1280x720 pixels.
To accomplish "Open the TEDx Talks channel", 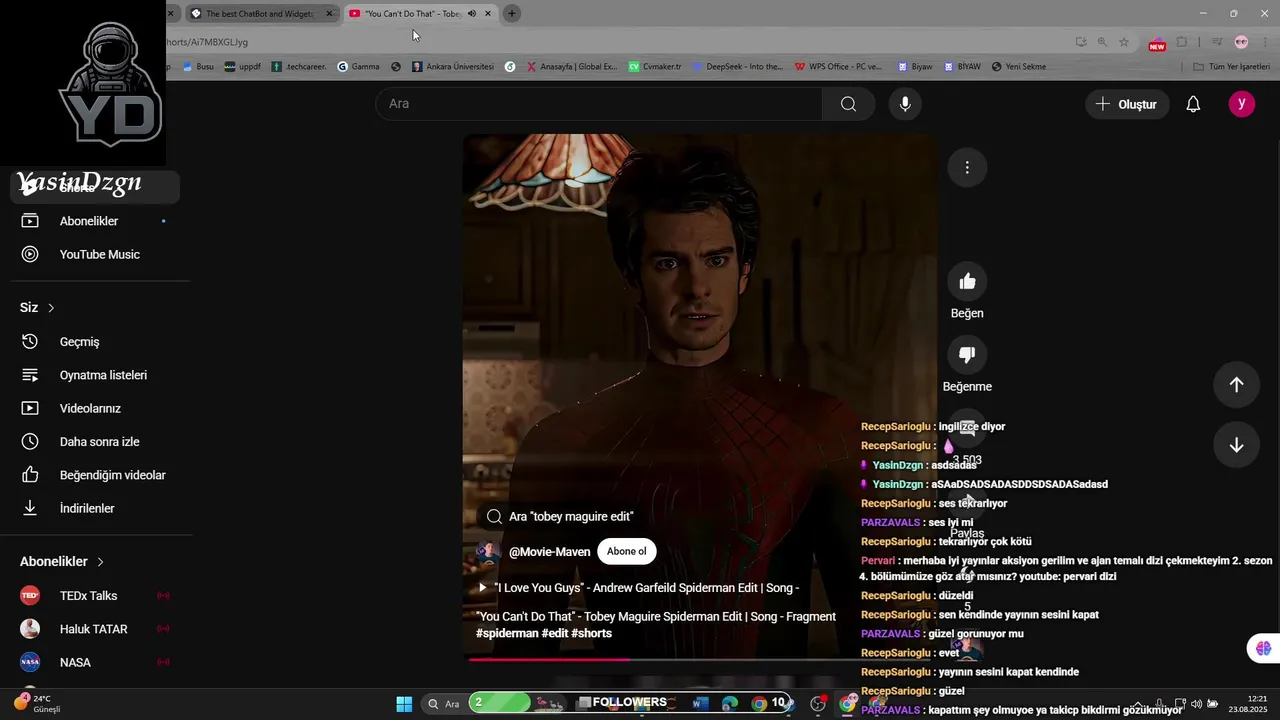I will 95,596.
